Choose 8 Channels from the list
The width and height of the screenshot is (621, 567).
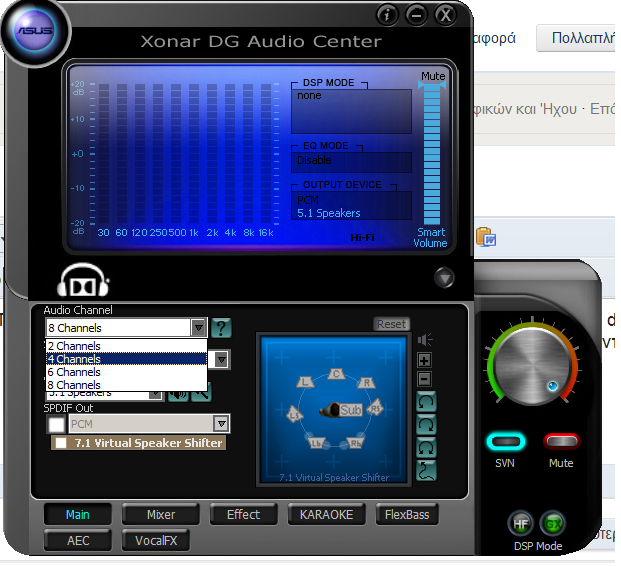[x=126, y=385]
